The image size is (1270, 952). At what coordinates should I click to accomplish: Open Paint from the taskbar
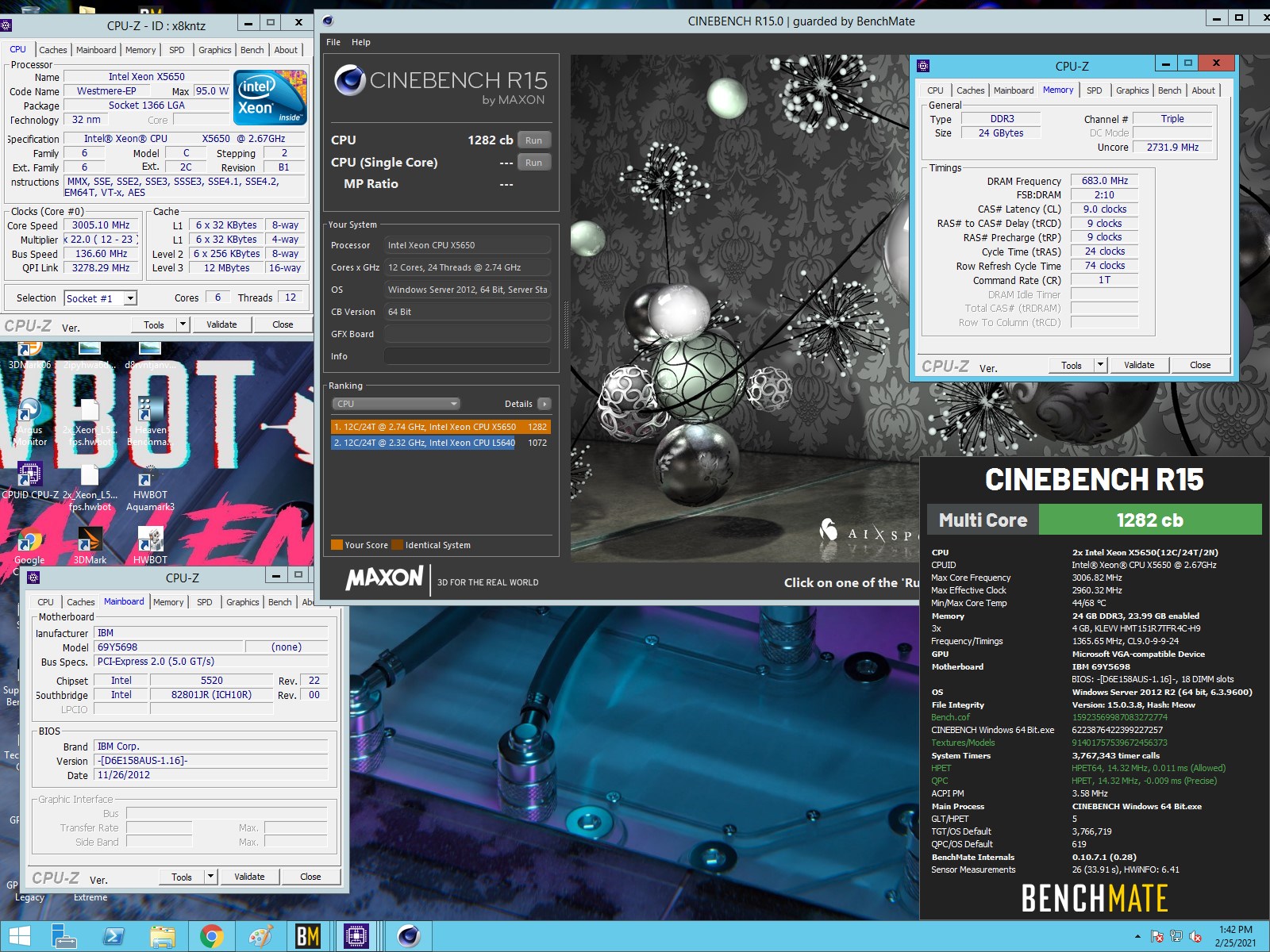(261, 936)
